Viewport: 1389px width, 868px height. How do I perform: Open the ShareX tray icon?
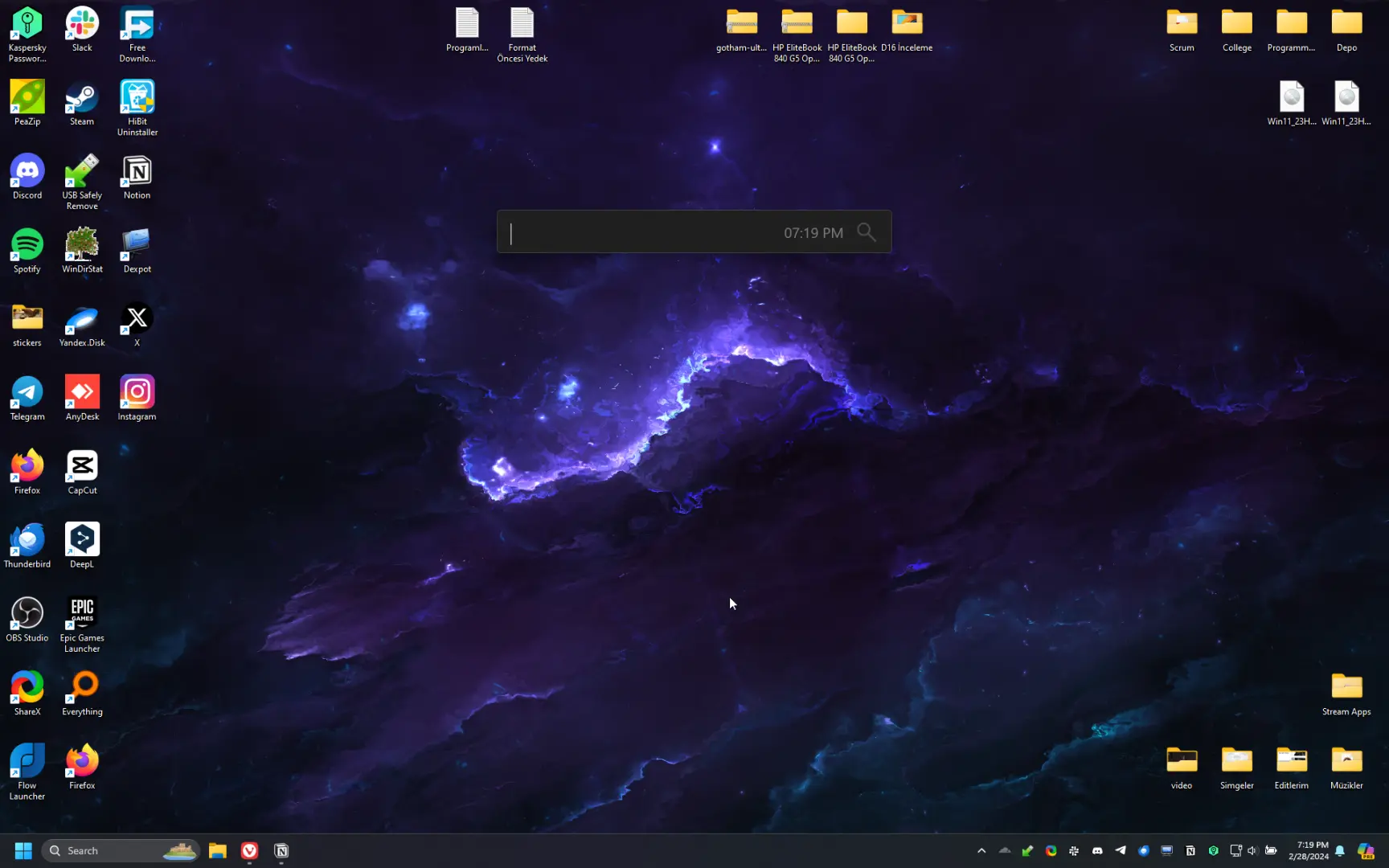[1051, 850]
